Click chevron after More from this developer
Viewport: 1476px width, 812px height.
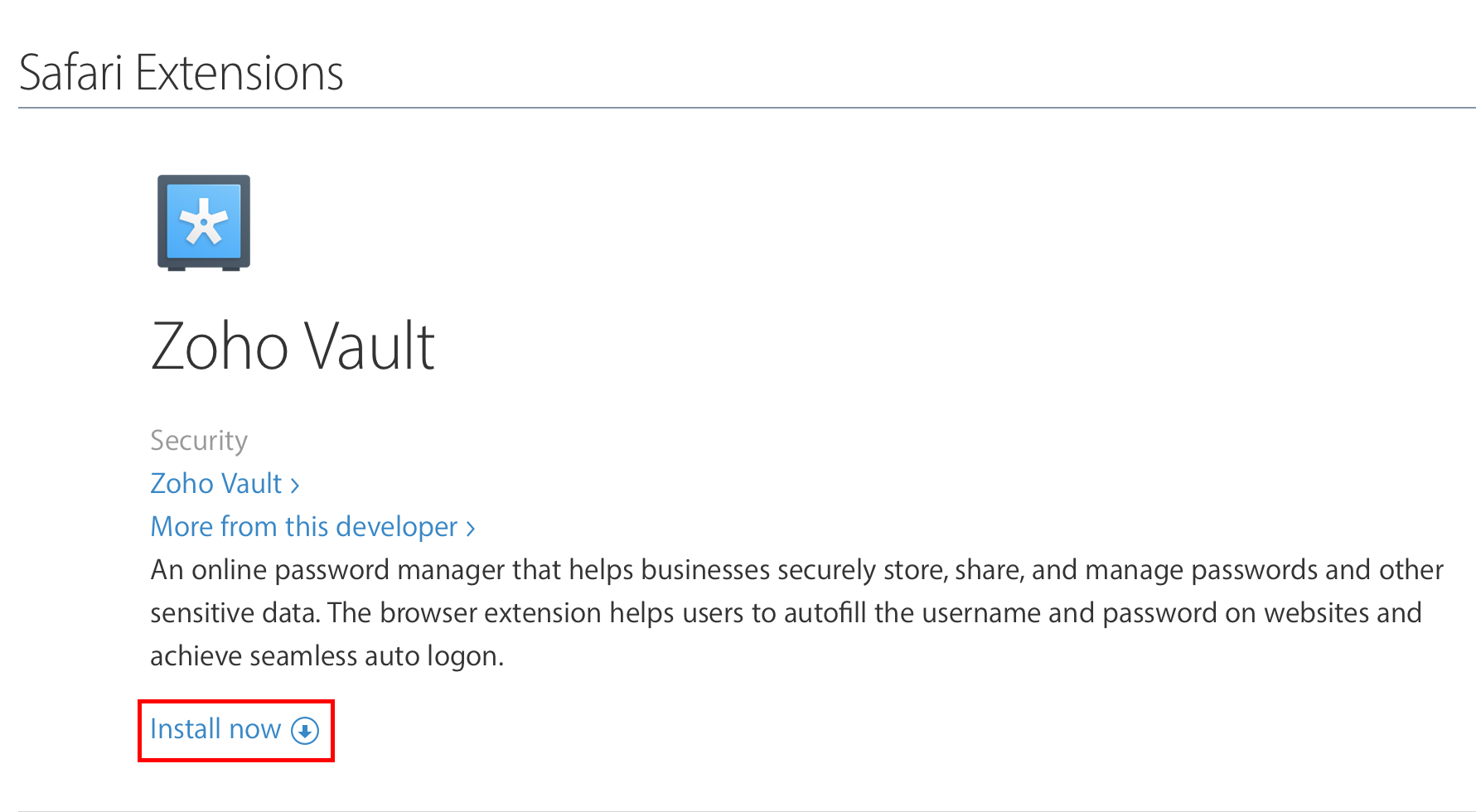(x=471, y=528)
